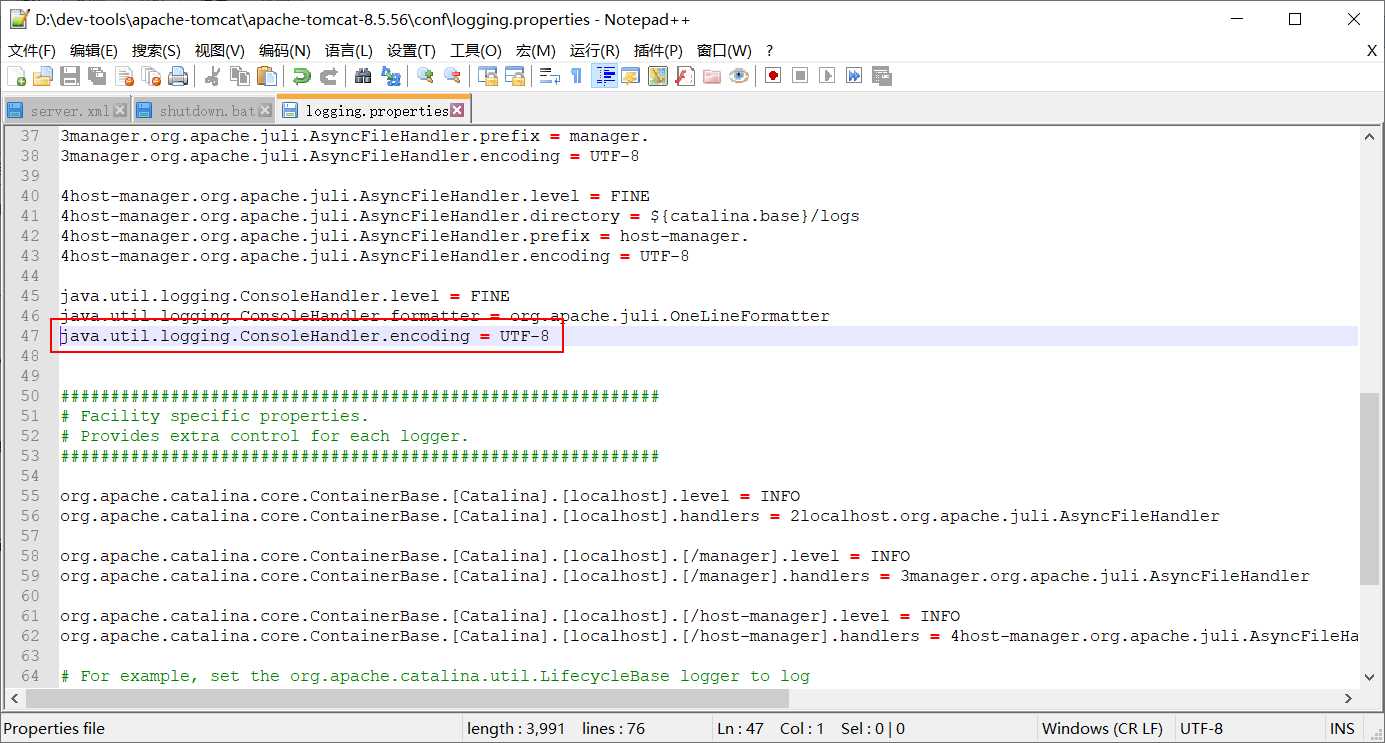Toggle show all characters pilcrow icon
This screenshot has width=1385, height=743.
(577, 76)
